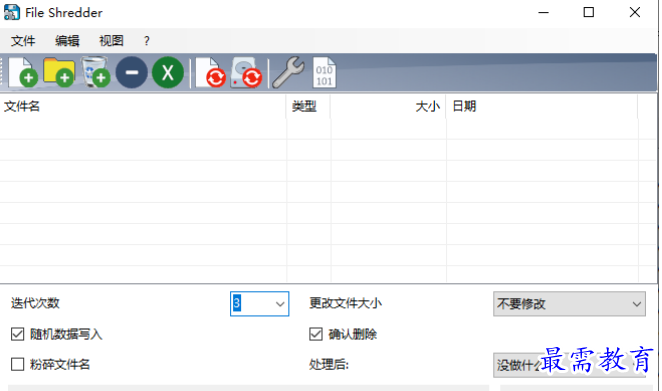Screen dimensions: 662x391
Task: Click the add folder icon
Action: (59, 72)
